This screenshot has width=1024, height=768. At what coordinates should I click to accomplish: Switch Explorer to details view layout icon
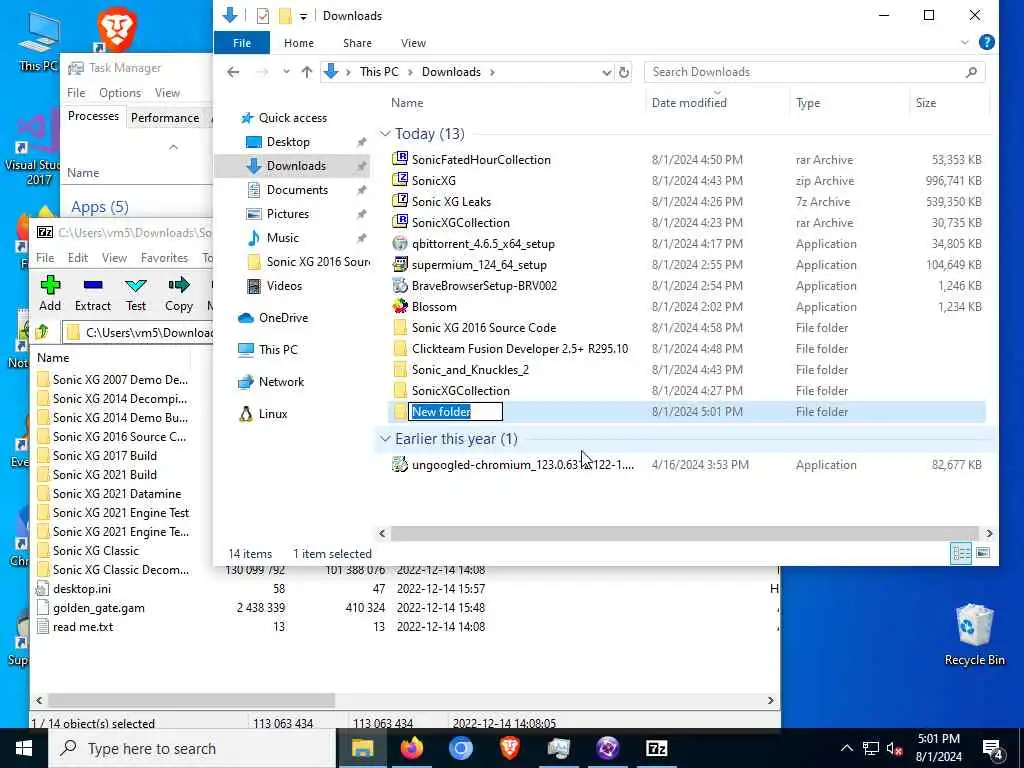(x=961, y=554)
